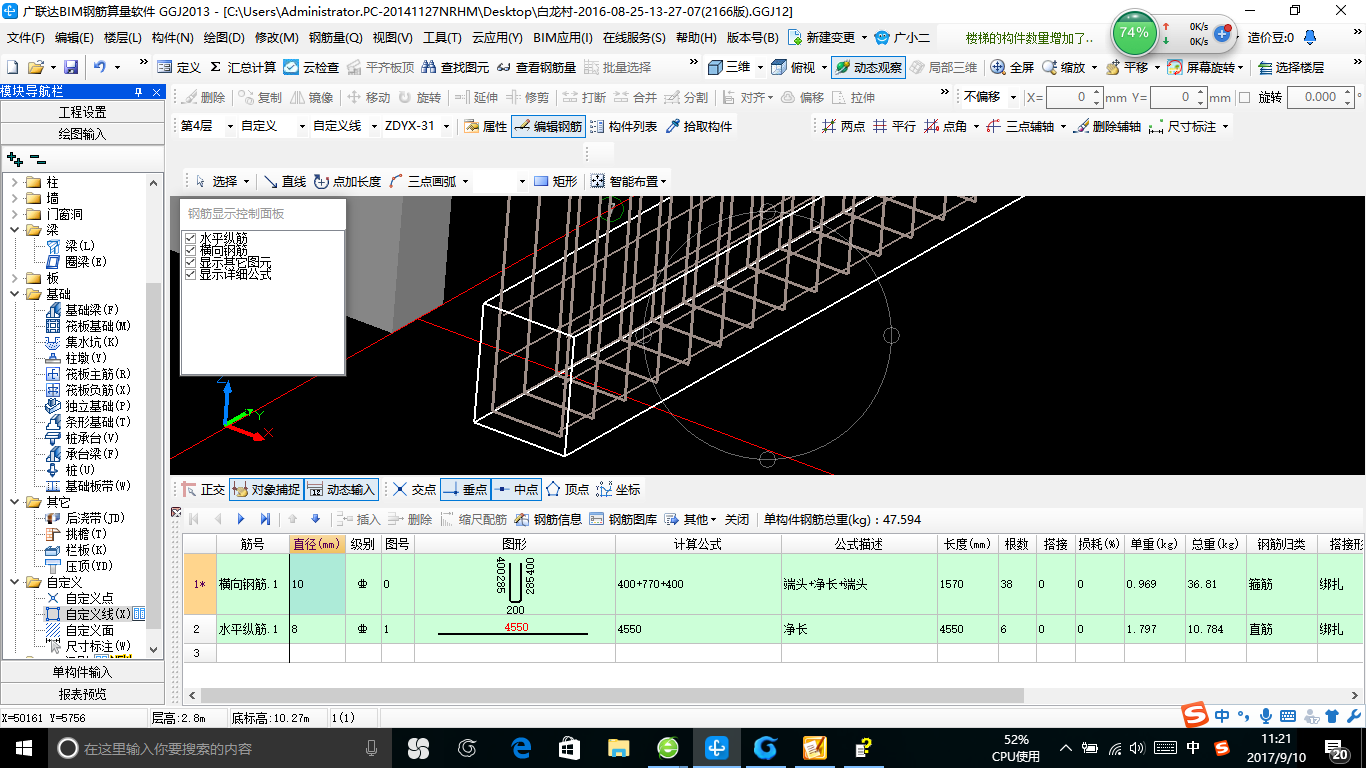Toggle 正交 orthogonal mode
Screen dimensions: 1366x768
coord(203,489)
